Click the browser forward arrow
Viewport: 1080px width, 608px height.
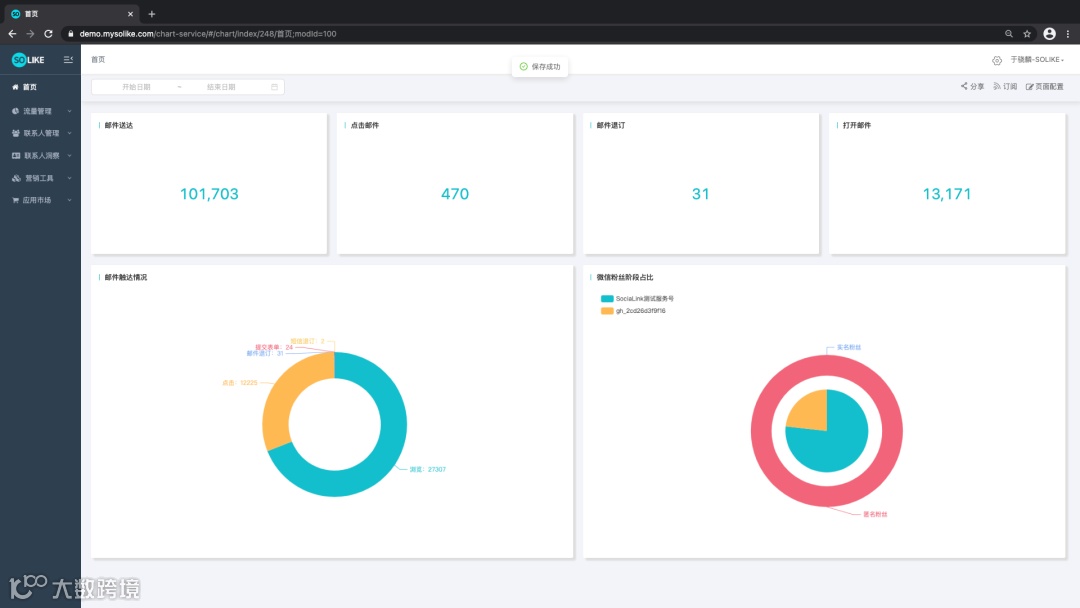point(30,34)
